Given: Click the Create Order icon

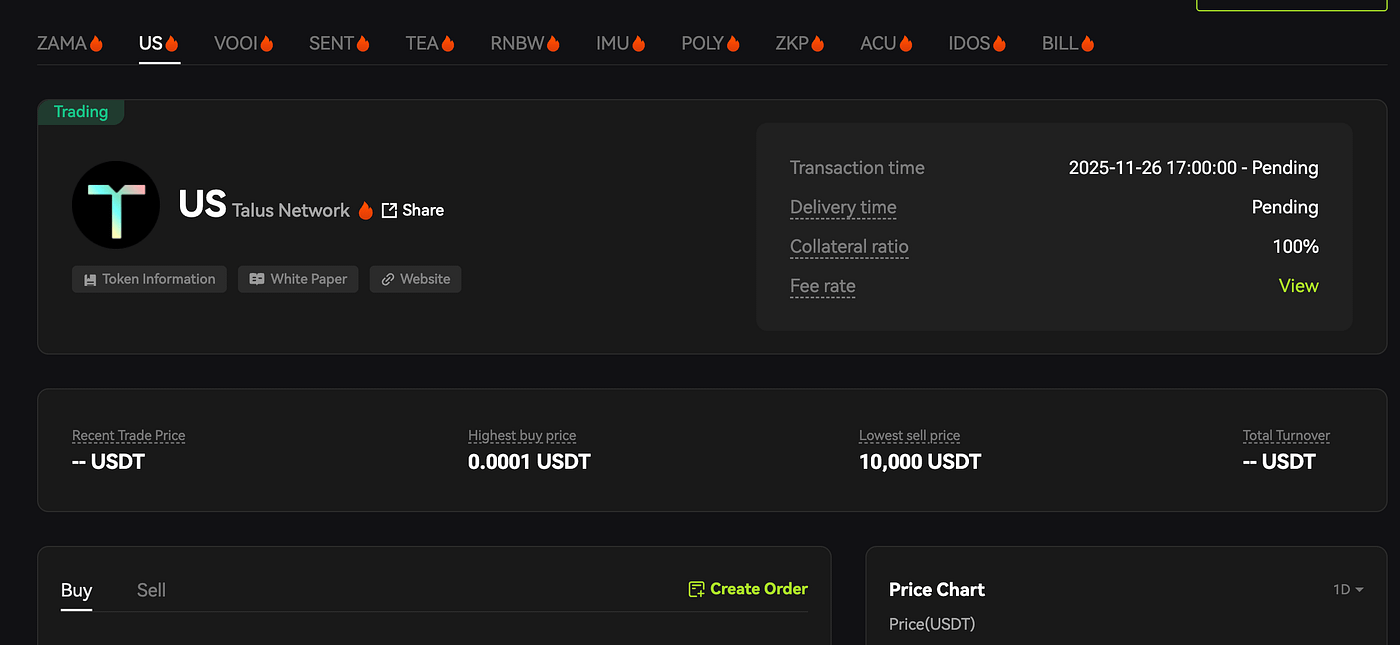Looking at the screenshot, I should point(697,589).
